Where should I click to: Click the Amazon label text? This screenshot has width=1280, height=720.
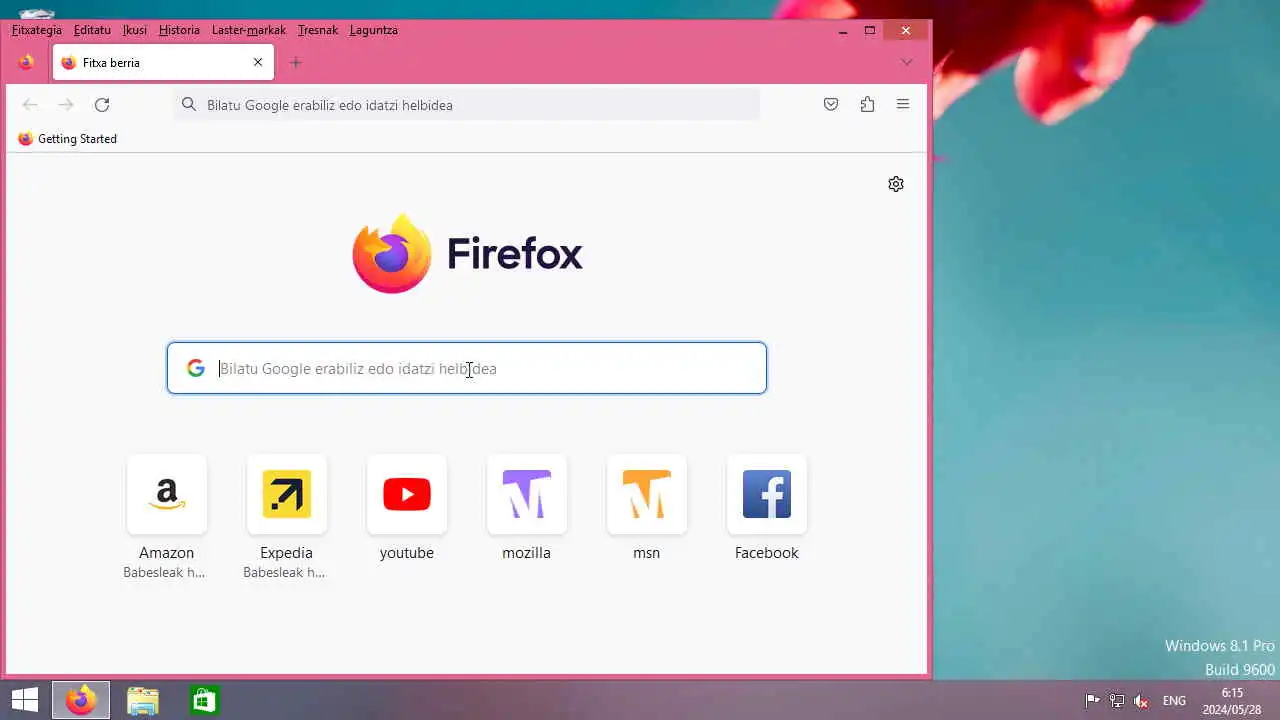point(167,553)
